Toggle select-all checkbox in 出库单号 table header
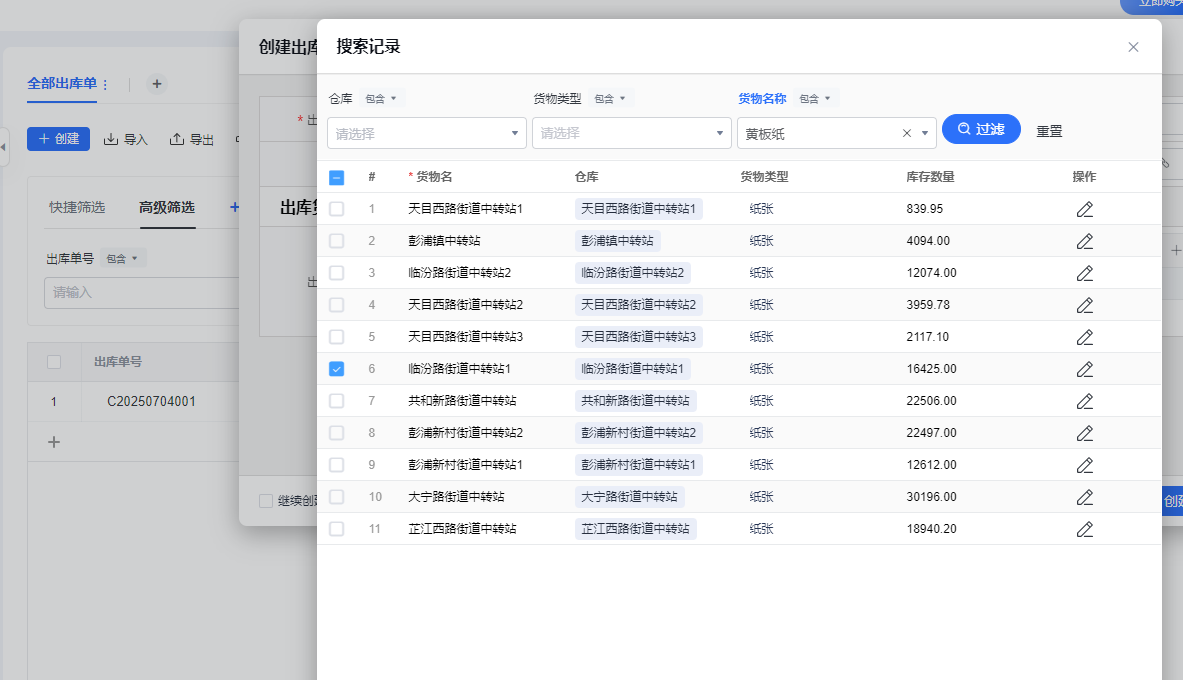The height and width of the screenshot is (680, 1183). point(54,362)
